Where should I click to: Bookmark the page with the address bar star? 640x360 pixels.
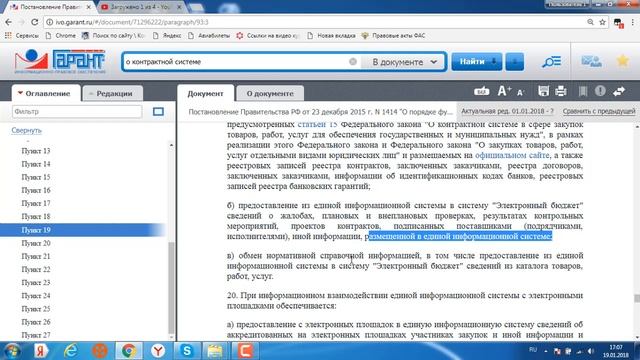click(602, 22)
